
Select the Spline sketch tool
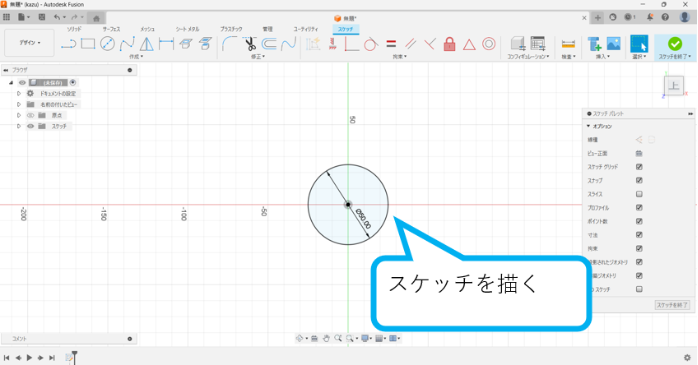point(127,44)
